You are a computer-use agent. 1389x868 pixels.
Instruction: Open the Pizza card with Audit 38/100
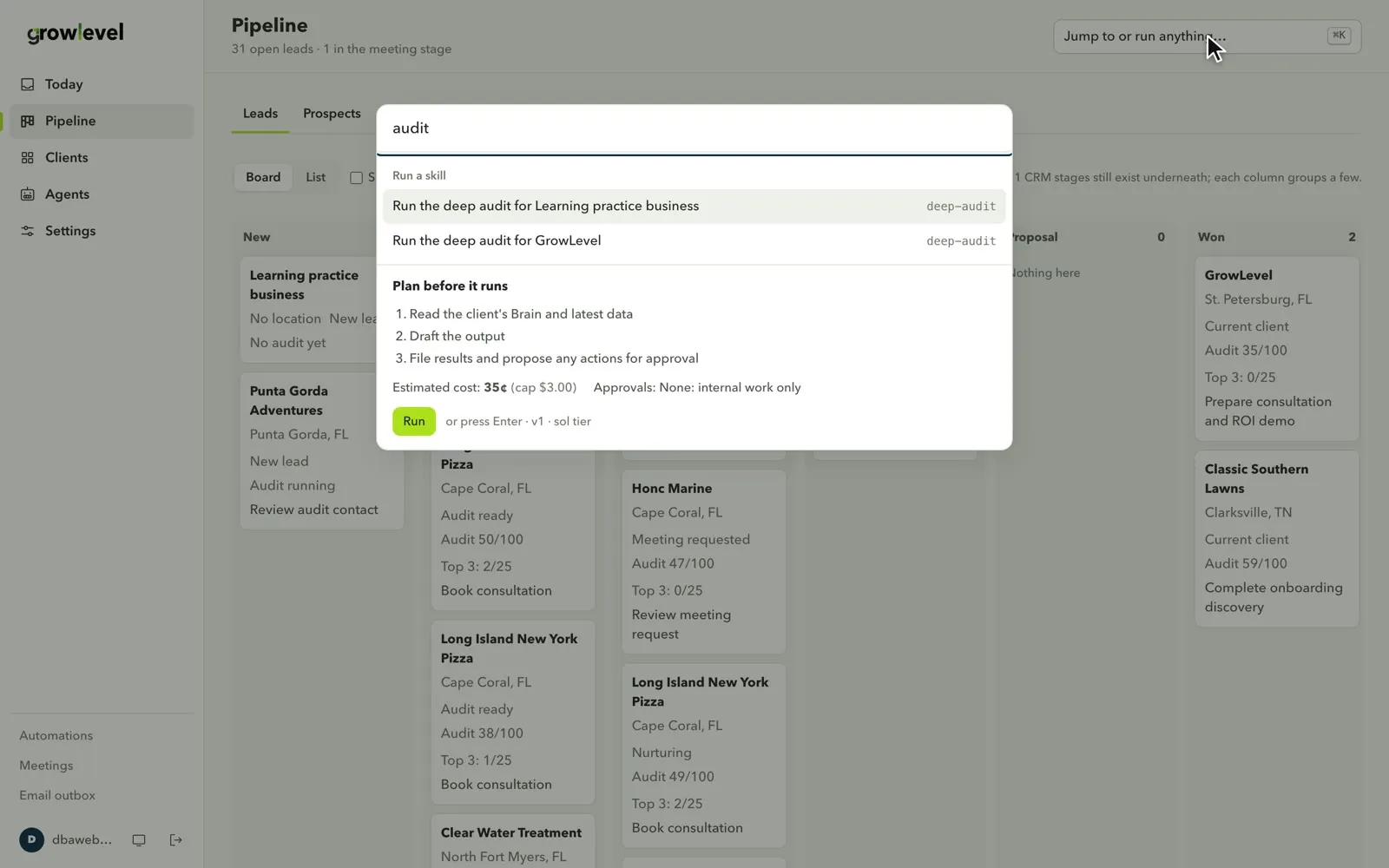[512, 712]
